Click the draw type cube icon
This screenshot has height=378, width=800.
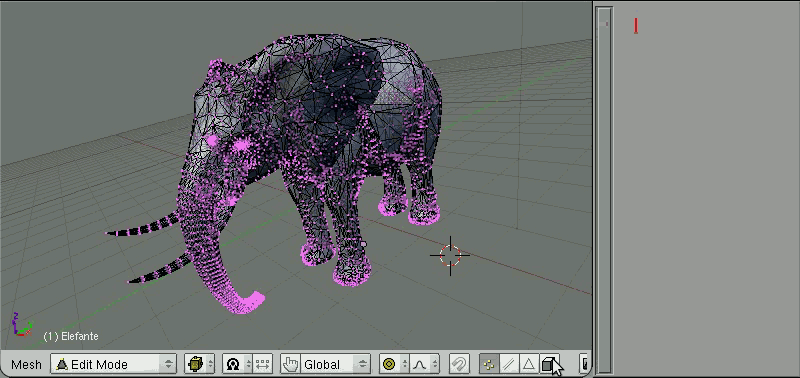[196, 364]
